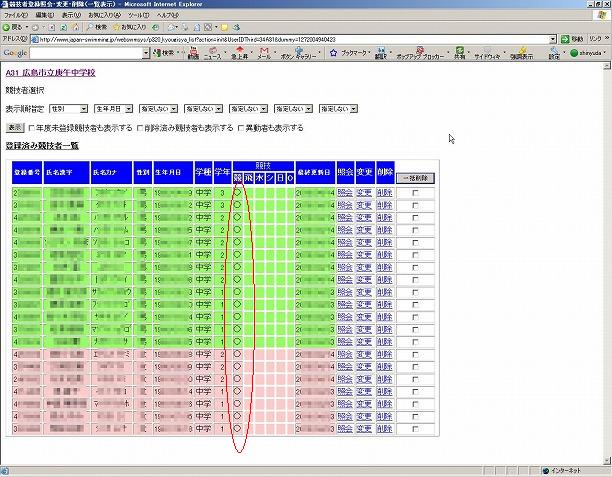The image size is (612, 477).
Task: Click into the Google toolbar search field
Action: click(86, 53)
